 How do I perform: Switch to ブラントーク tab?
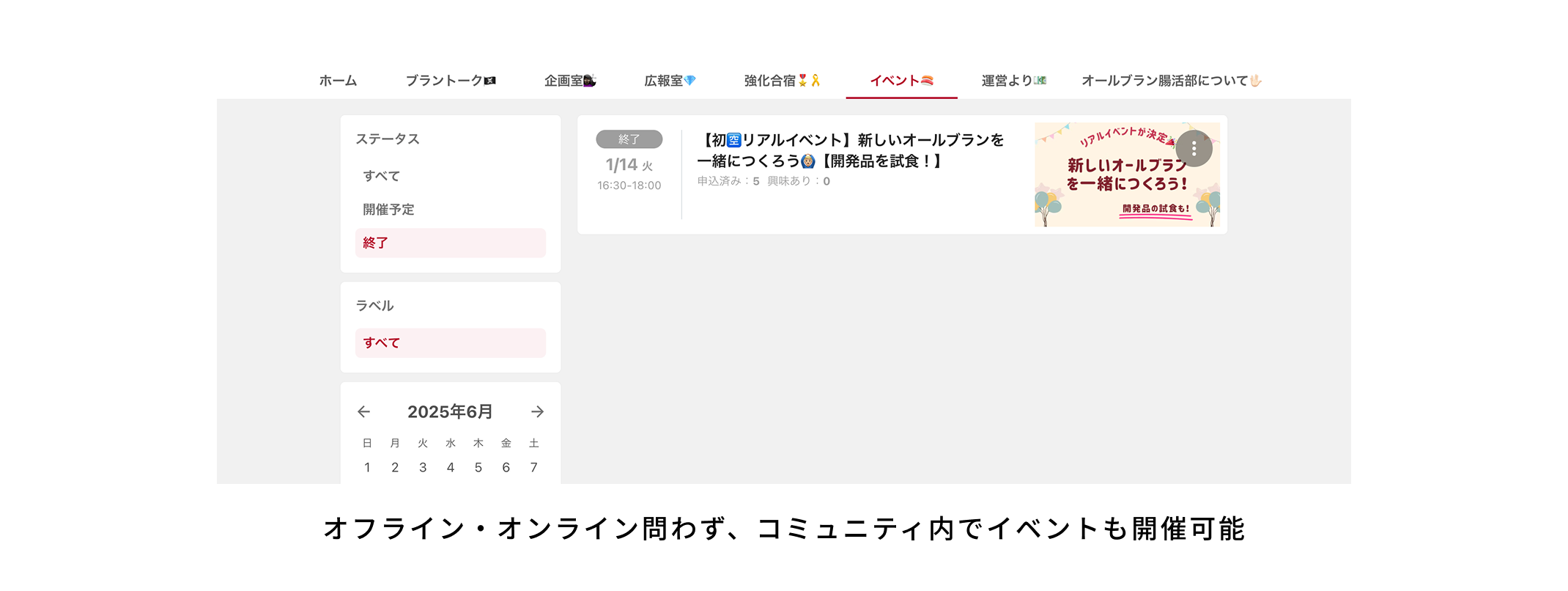[x=451, y=81]
